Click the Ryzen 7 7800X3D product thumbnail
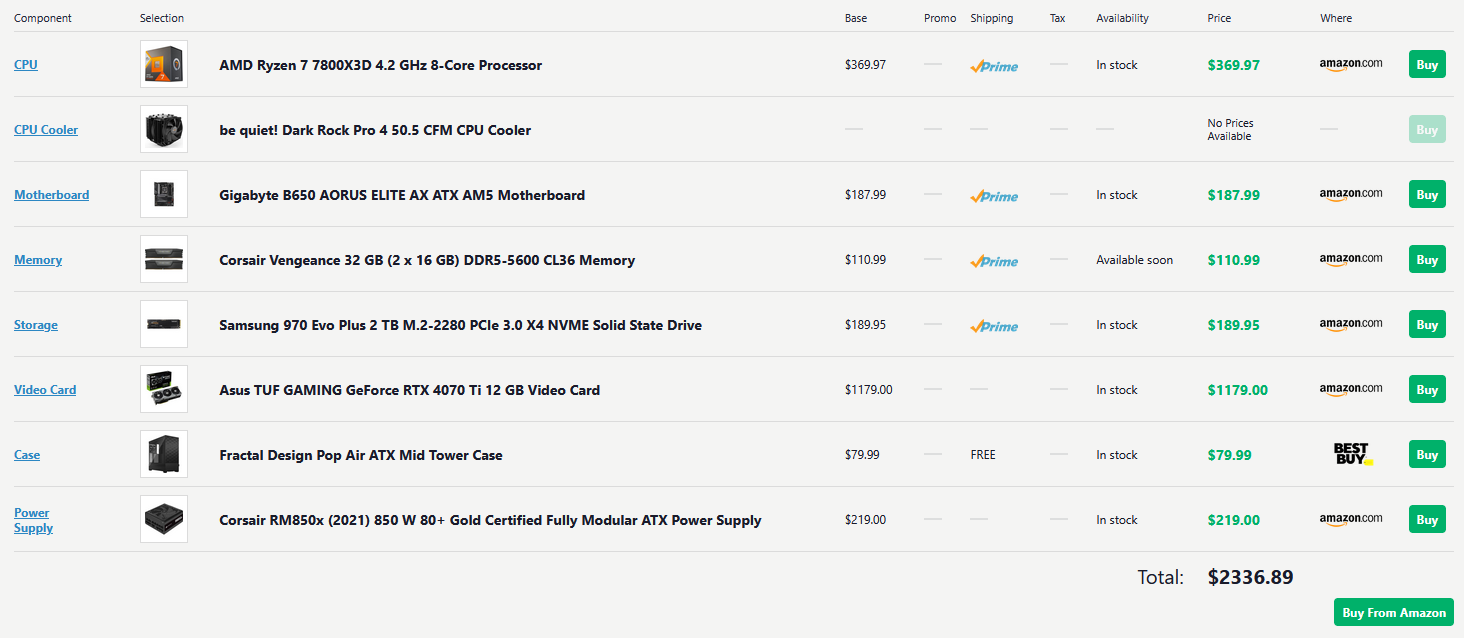This screenshot has height=638, width=1464. (164, 64)
